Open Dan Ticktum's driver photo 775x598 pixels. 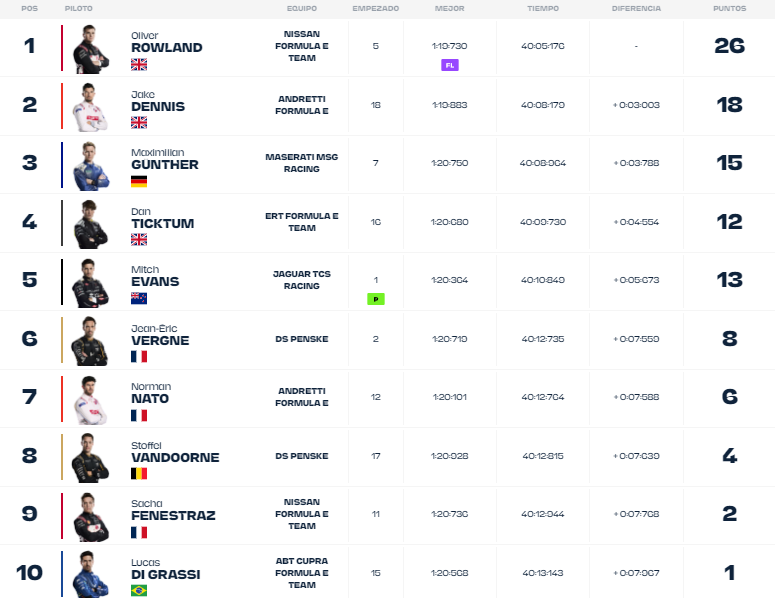[90, 224]
